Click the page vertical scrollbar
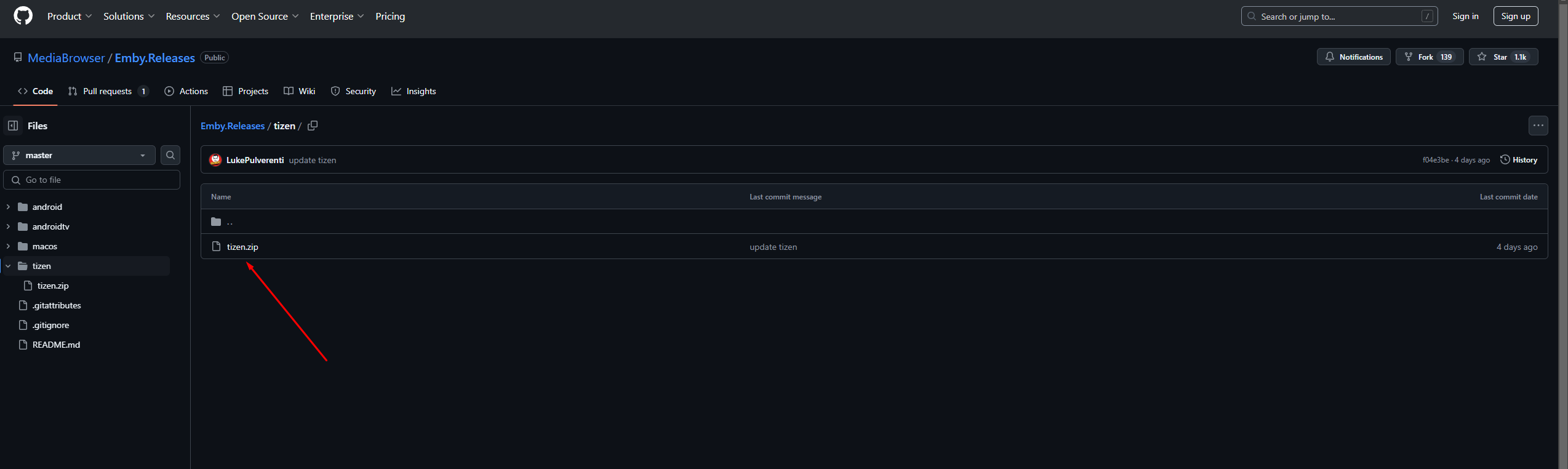This screenshot has width=1568, height=469. point(1563,235)
